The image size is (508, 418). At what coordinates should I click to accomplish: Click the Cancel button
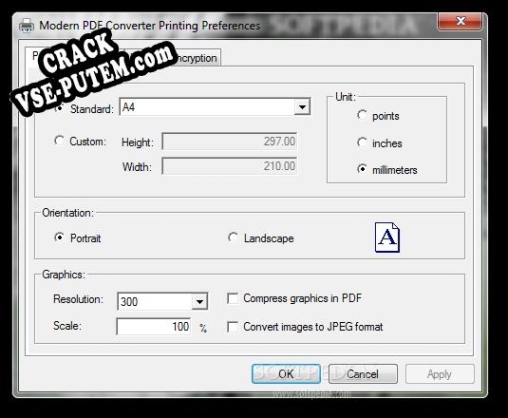(x=363, y=374)
